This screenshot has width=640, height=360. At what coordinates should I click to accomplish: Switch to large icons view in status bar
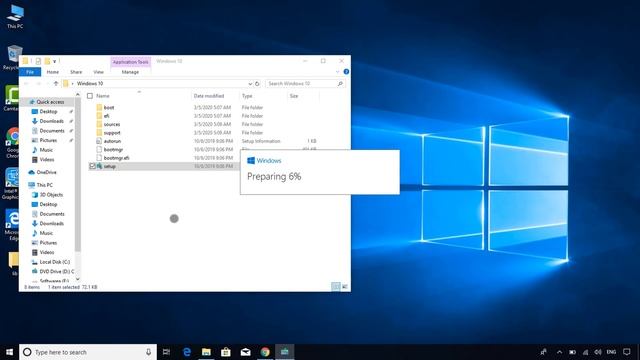point(344,287)
